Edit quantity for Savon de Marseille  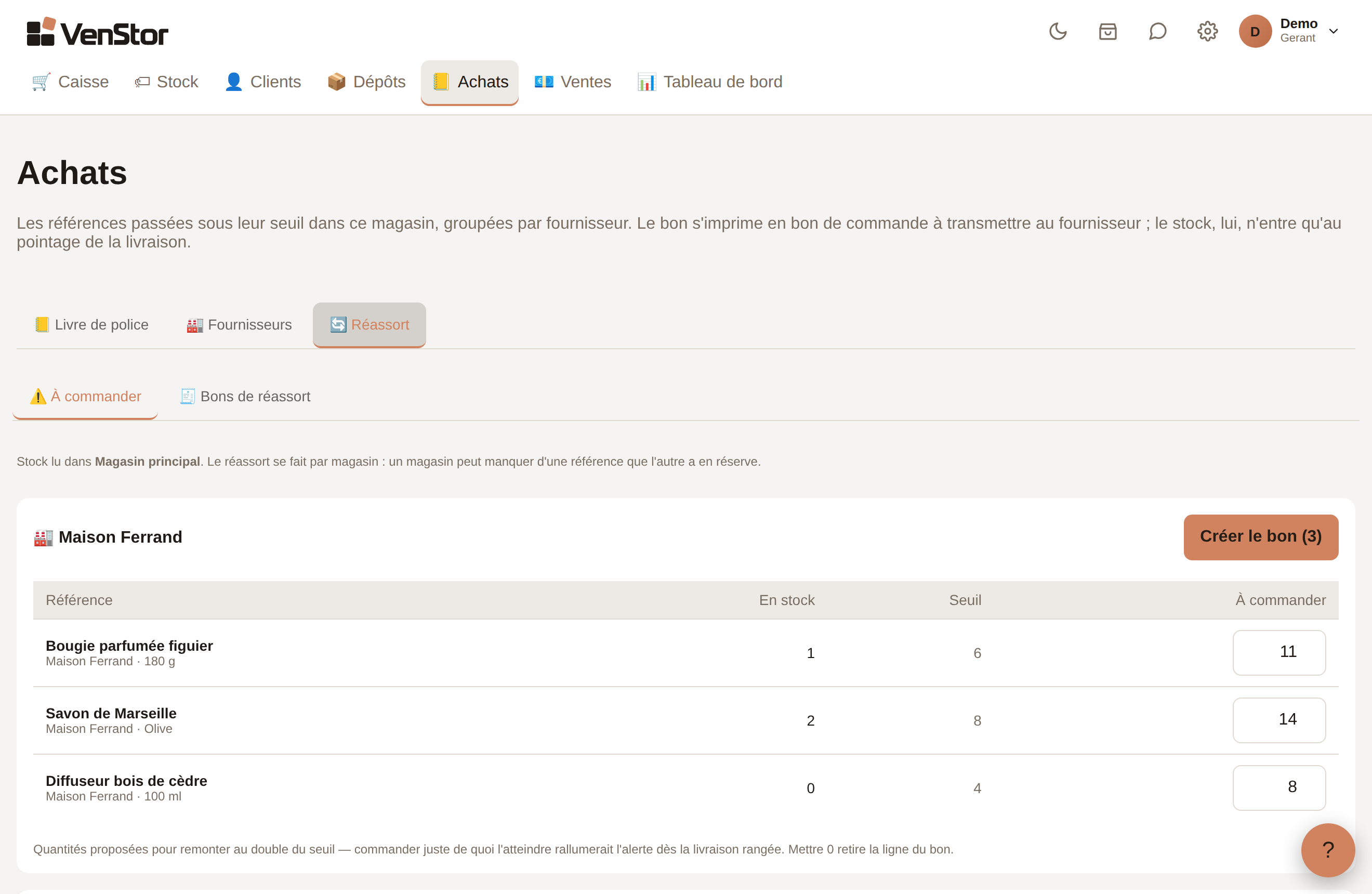[x=1279, y=720]
